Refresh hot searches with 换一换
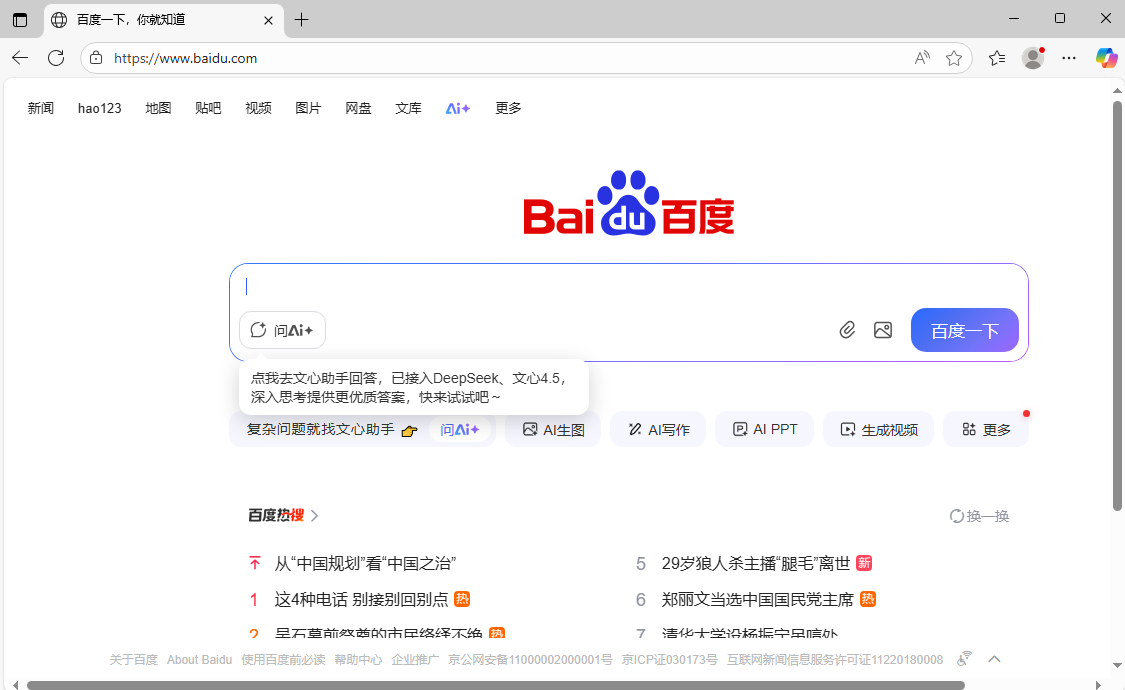The image size is (1125, 690). pyautogui.click(x=979, y=516)
